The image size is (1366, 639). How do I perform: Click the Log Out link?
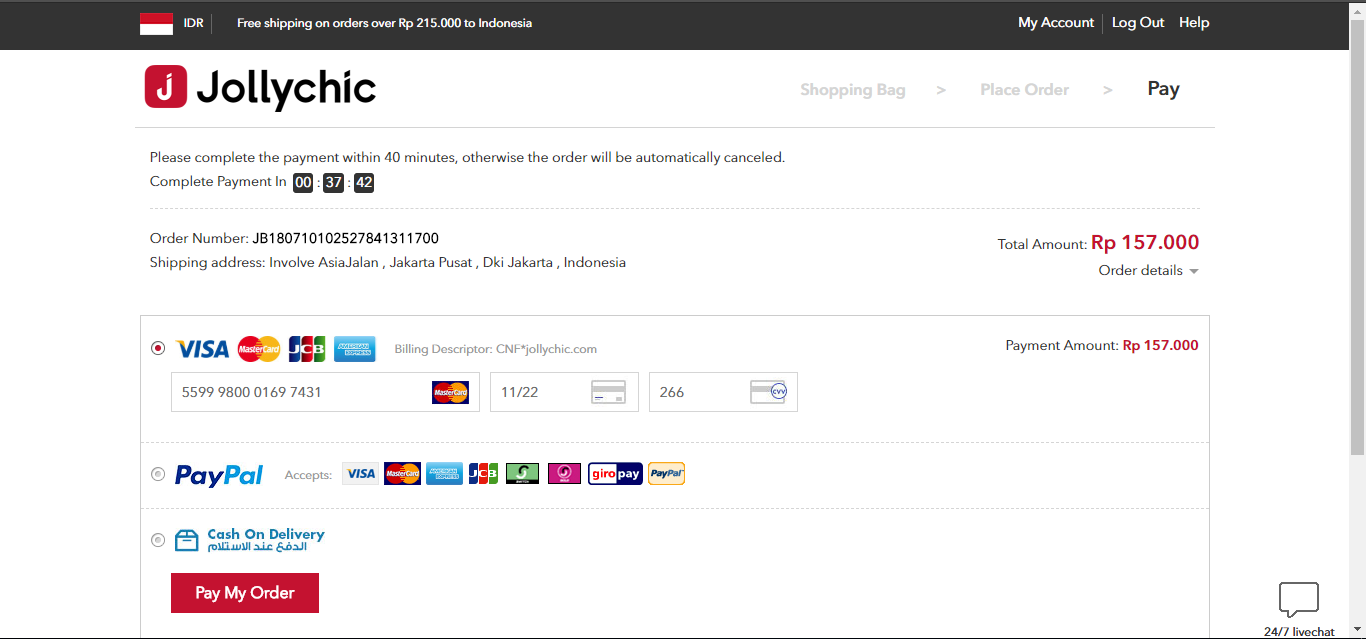(1138, 23)
